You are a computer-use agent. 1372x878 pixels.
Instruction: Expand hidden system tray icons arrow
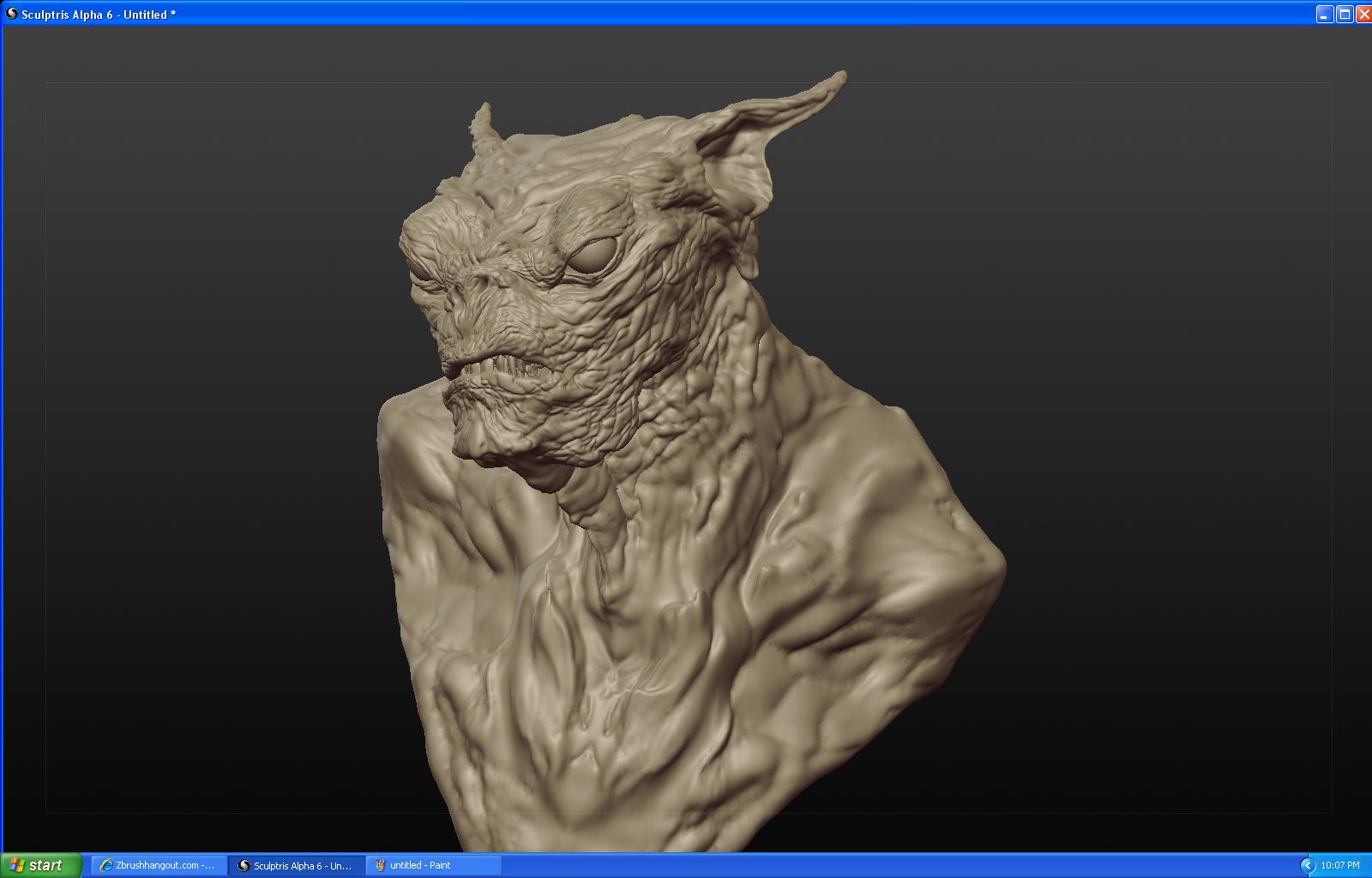[x=1308, y=865]
